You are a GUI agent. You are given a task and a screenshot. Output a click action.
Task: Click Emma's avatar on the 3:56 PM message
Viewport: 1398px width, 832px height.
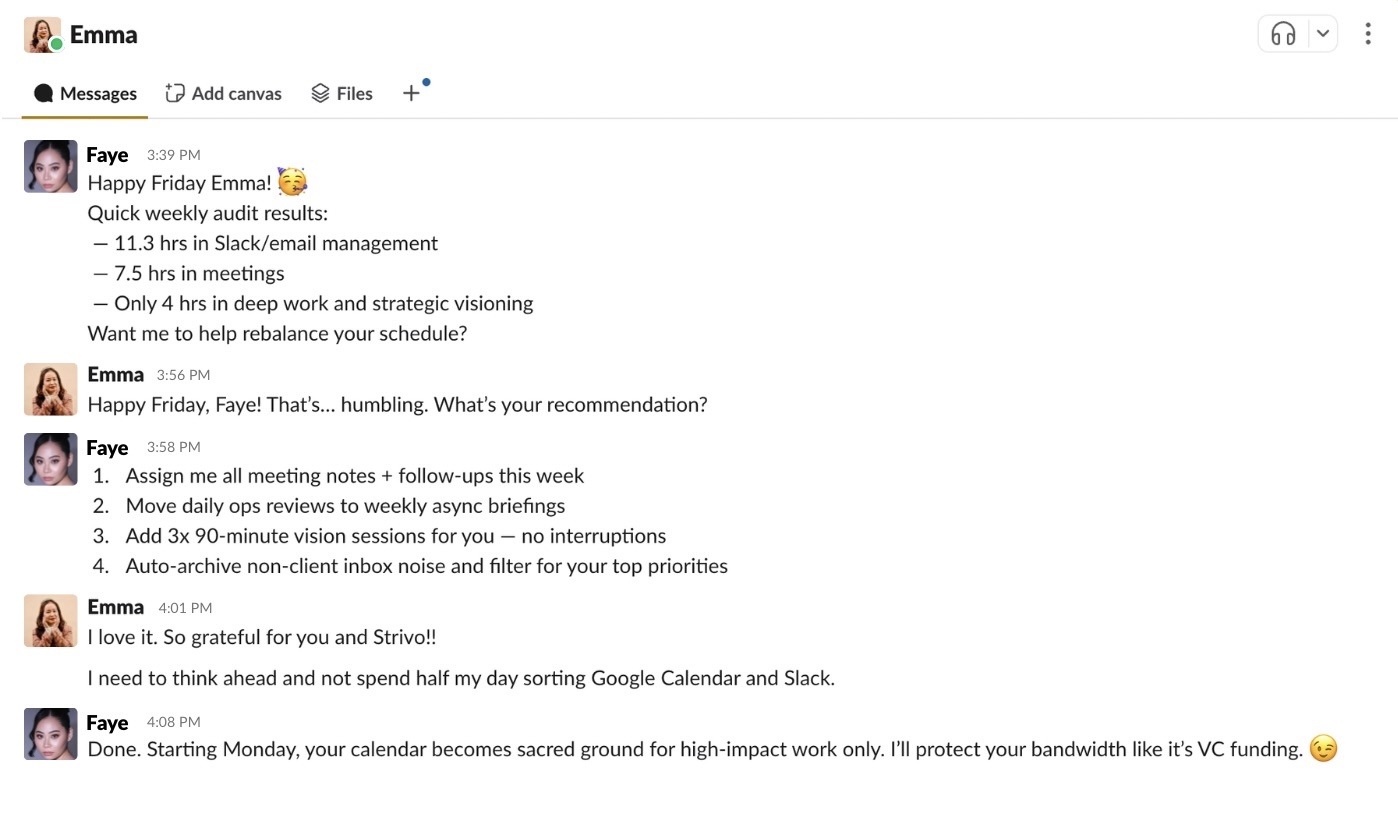coord(50,389)
